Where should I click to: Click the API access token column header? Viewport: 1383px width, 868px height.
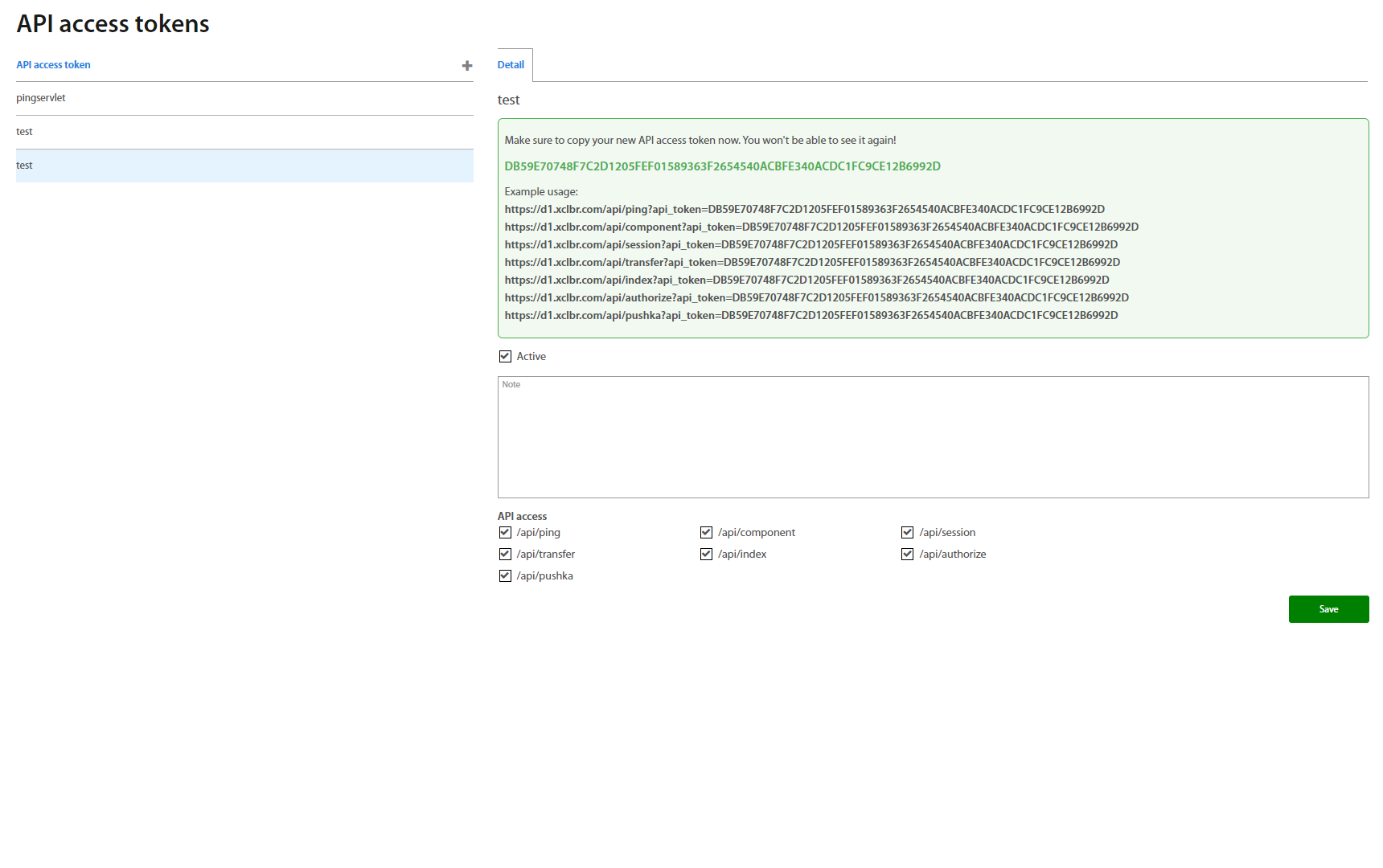[53, 65]
